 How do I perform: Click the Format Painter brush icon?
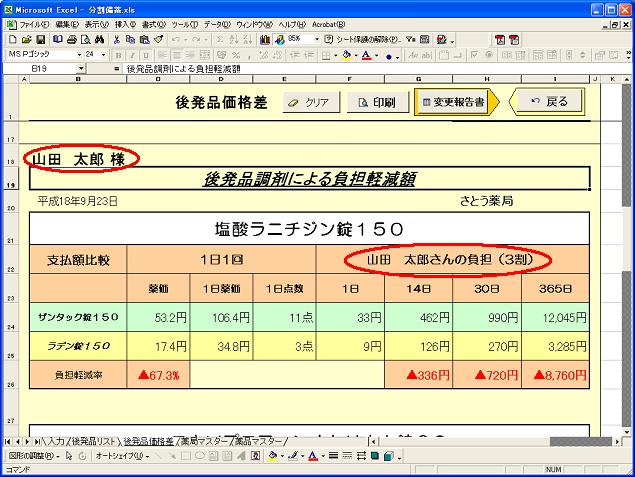pyautogui.click(x=159, y=39)
